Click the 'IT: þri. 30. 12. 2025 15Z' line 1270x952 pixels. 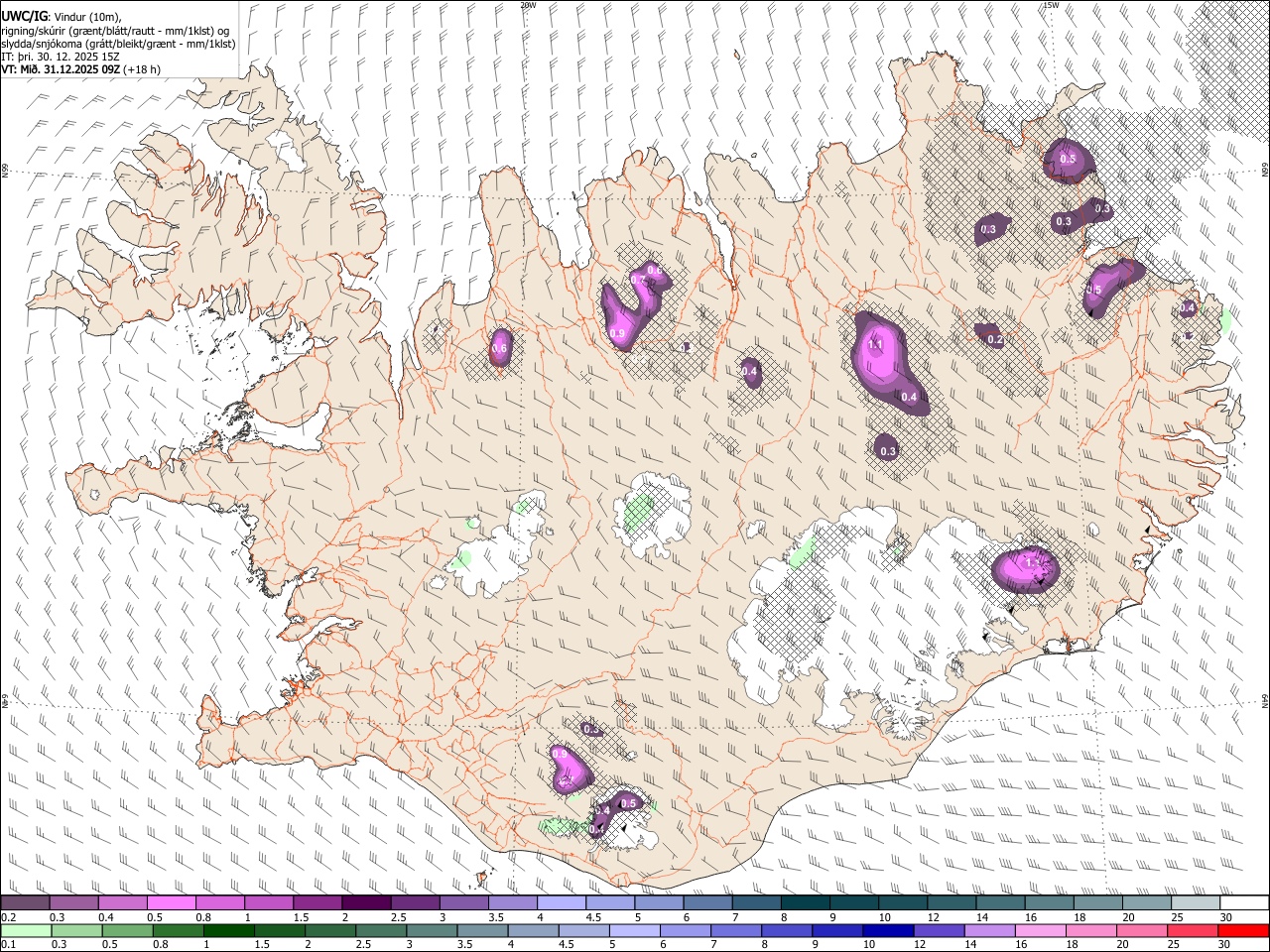(61, 57)
